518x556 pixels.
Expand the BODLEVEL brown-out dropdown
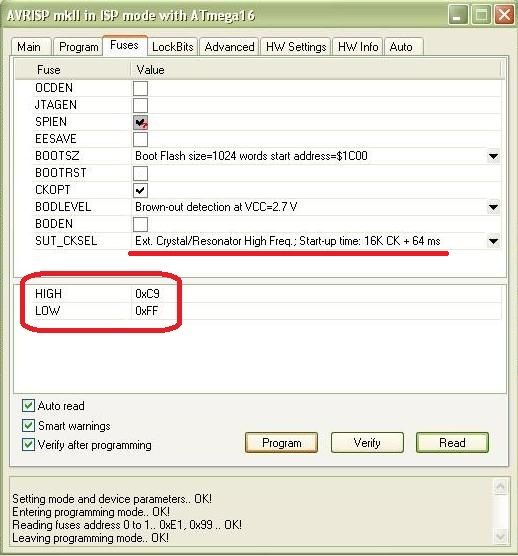click(493, 207)
